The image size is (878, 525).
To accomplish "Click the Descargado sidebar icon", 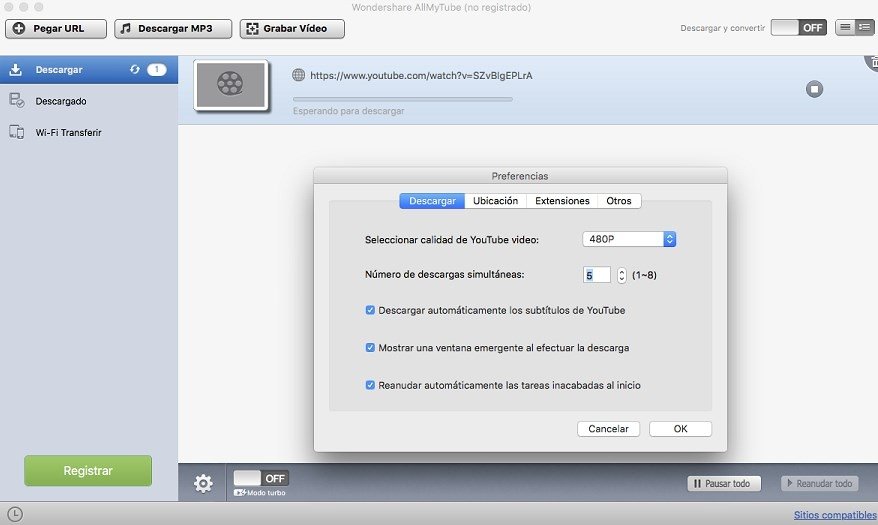I will click(x=17, y=101).
